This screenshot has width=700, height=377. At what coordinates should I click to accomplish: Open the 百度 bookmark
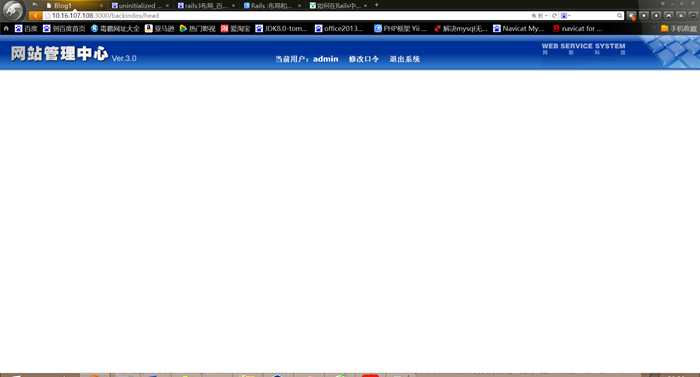tap(26, 28)
